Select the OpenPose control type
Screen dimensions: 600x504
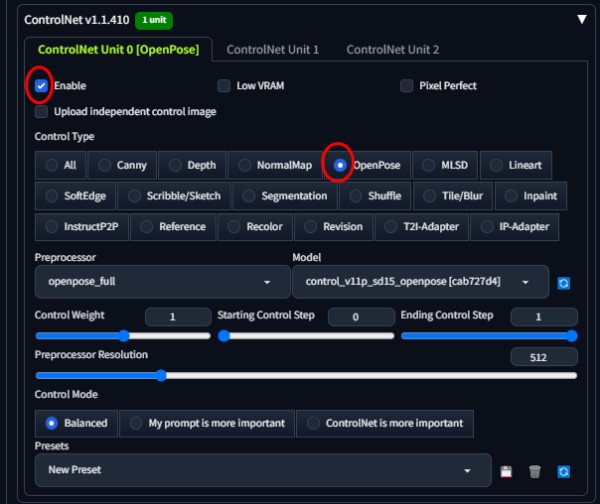coord(367,165)
